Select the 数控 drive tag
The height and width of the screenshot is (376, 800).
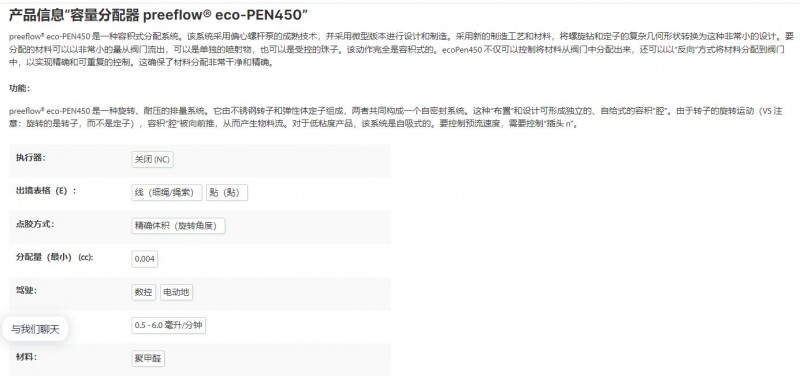(x=143, y=292)
